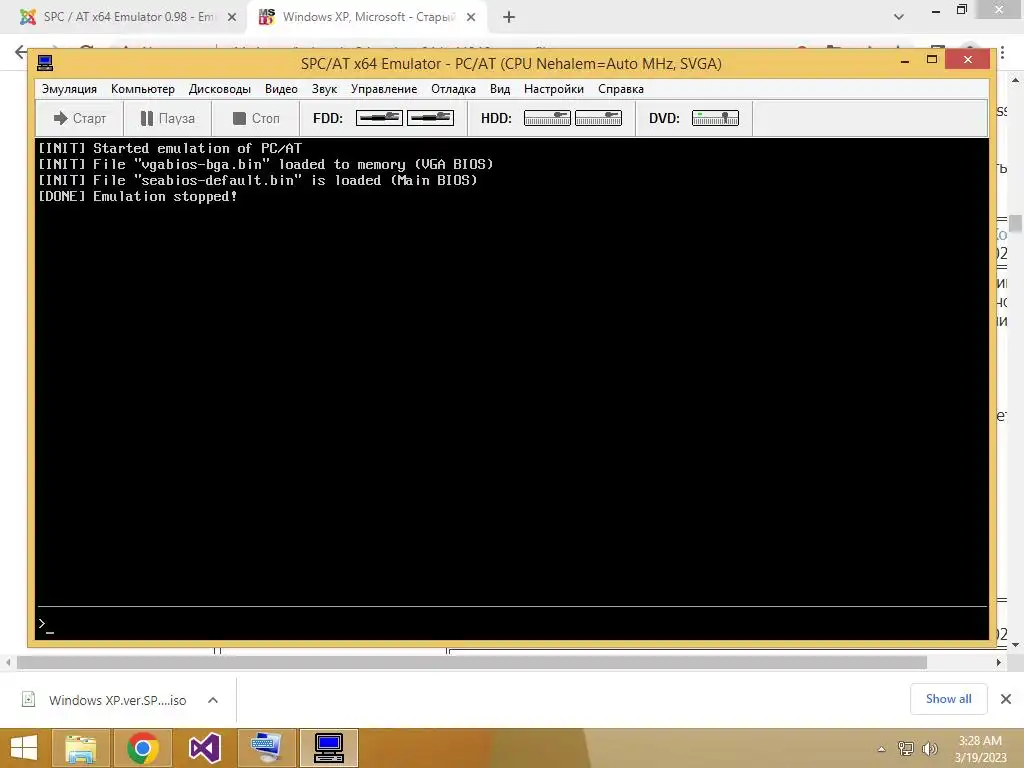Open the Звук menu
The width and height of the screenshot is (1024, 768).
(324, 89)
